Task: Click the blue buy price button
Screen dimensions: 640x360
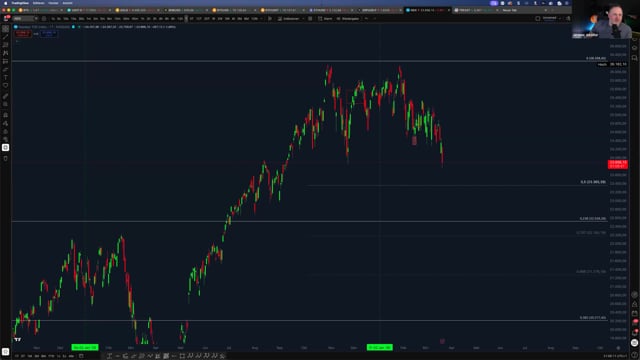Action: [x=49, y=33]
